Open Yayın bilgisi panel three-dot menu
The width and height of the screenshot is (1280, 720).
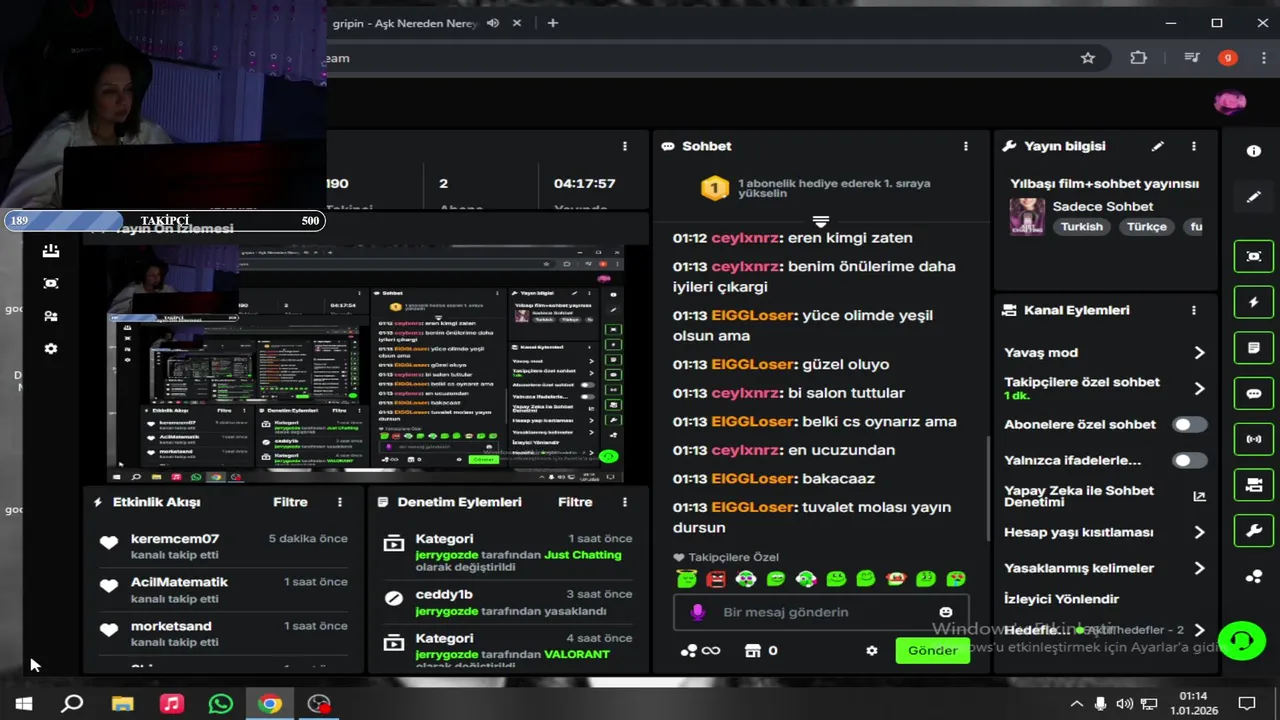tap(1193, 146)
